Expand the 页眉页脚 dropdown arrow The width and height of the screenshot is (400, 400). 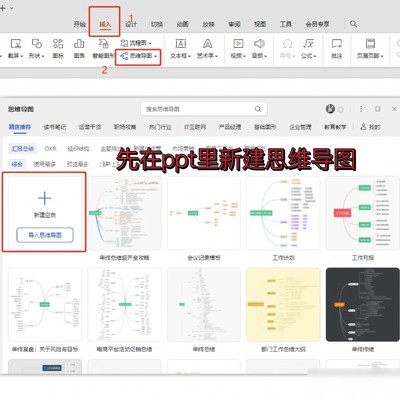coord(382,56)
